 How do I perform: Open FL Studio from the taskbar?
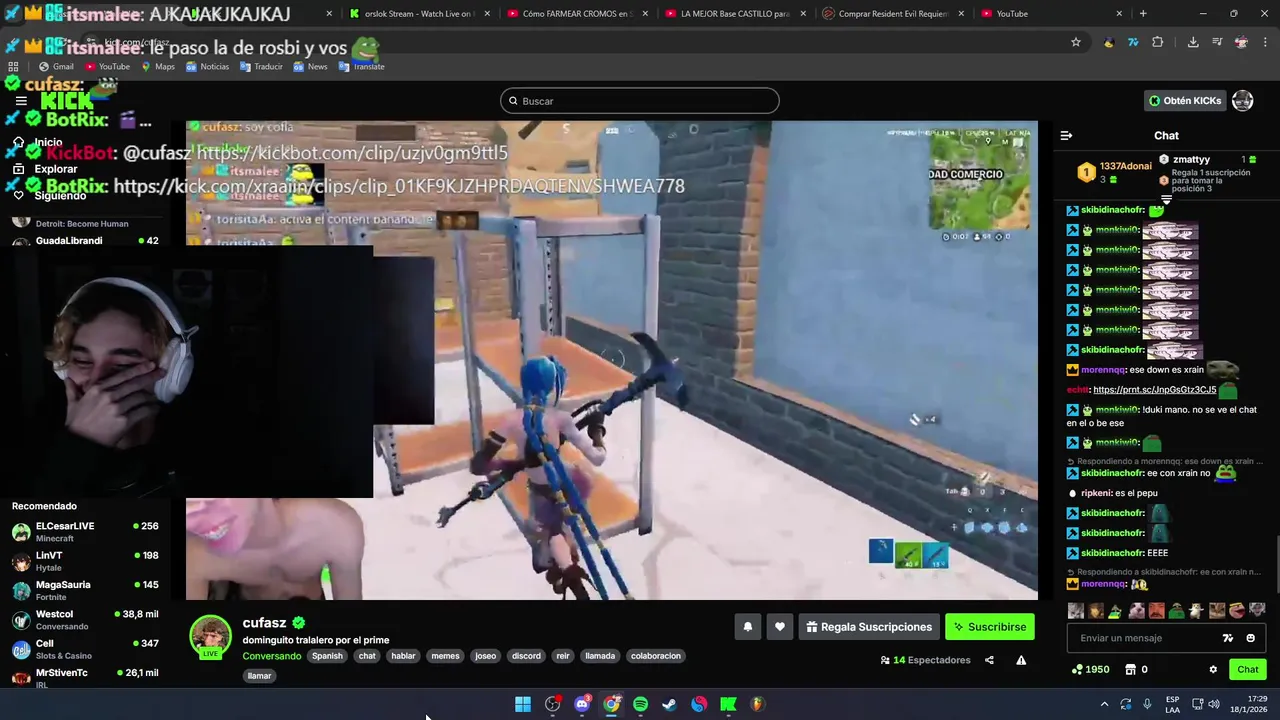(x=758, y=704)
